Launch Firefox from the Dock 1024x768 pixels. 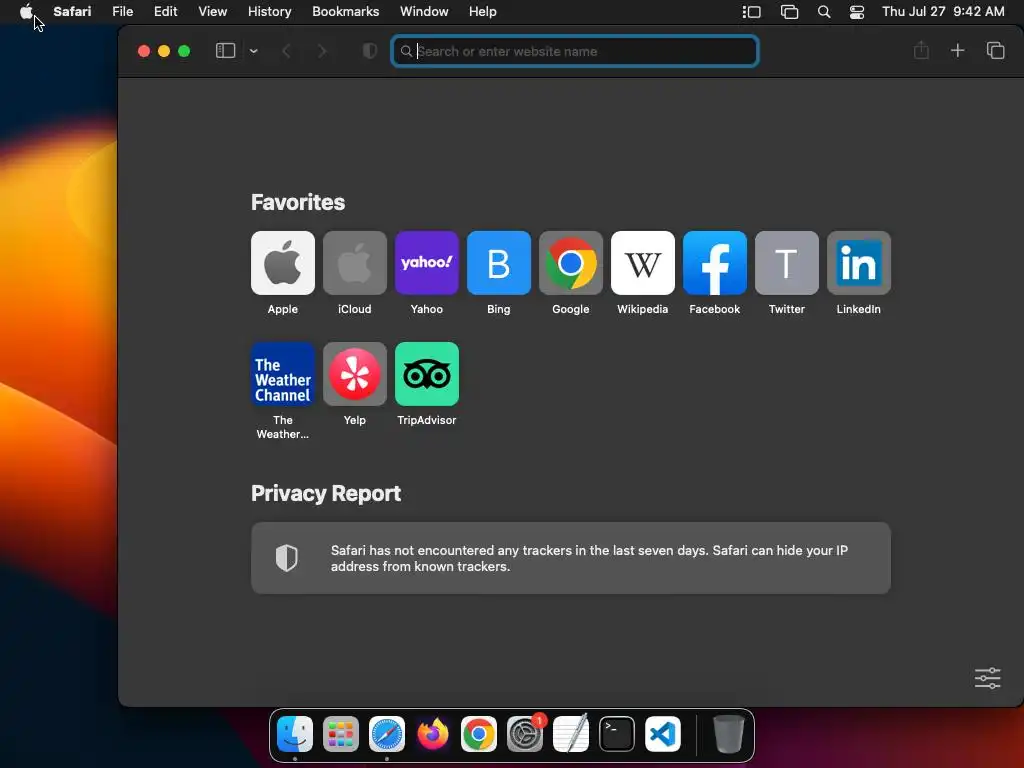pyautogui.click(x=432, y=733)
